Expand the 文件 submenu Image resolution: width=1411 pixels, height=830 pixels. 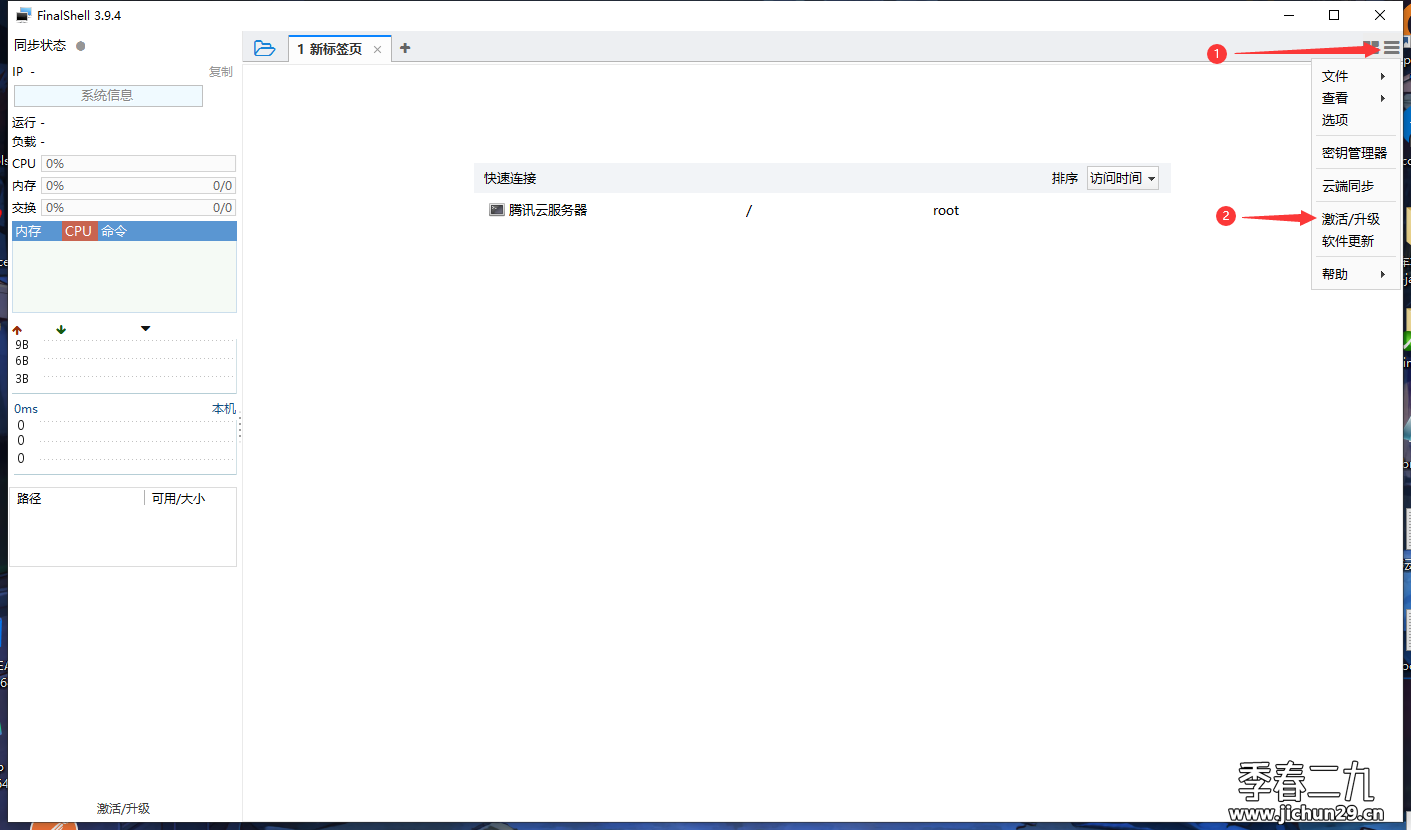pos(1354,76)
